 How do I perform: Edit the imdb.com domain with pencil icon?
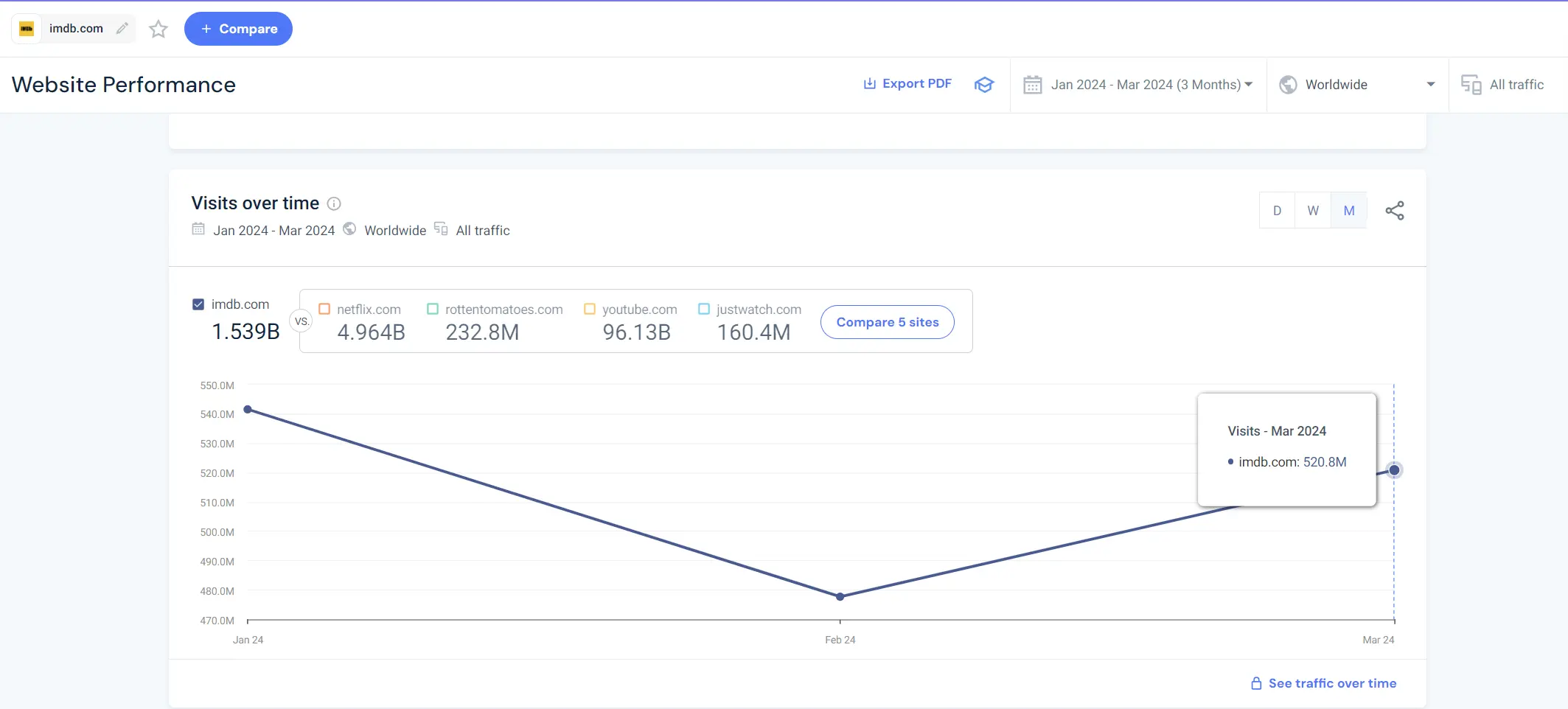[122, 29]
